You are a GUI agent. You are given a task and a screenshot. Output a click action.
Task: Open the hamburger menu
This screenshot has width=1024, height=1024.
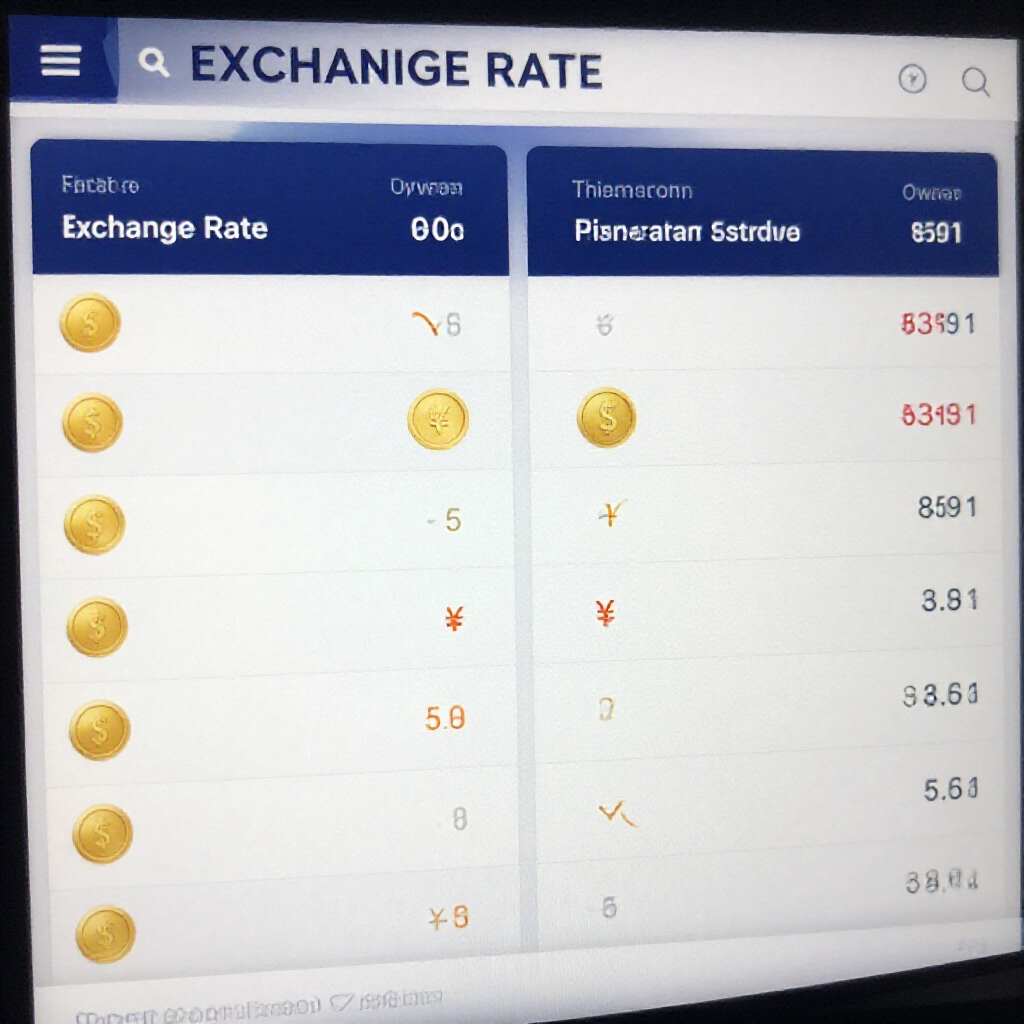pyautogui.click(x=60, y=61)
